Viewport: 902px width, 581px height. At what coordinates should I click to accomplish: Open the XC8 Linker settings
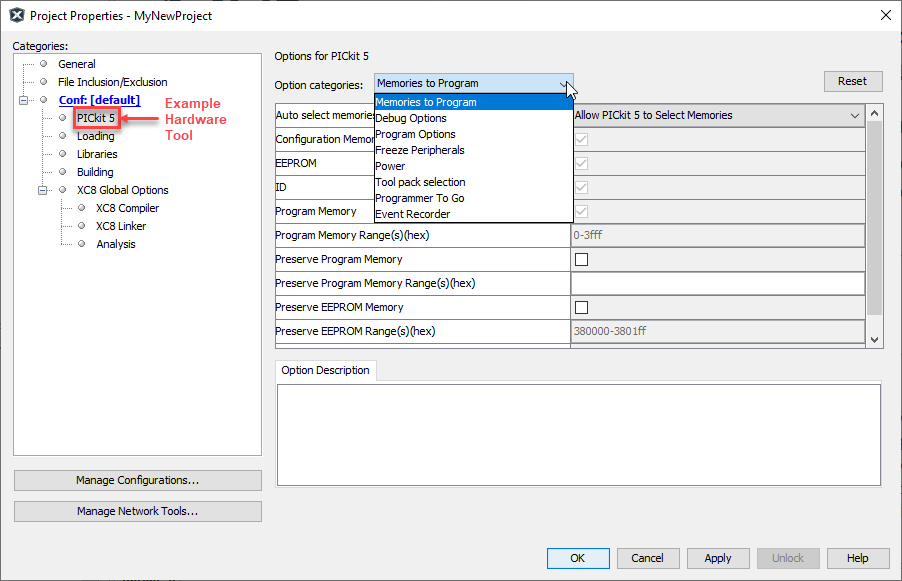click(x=120, y=226)
